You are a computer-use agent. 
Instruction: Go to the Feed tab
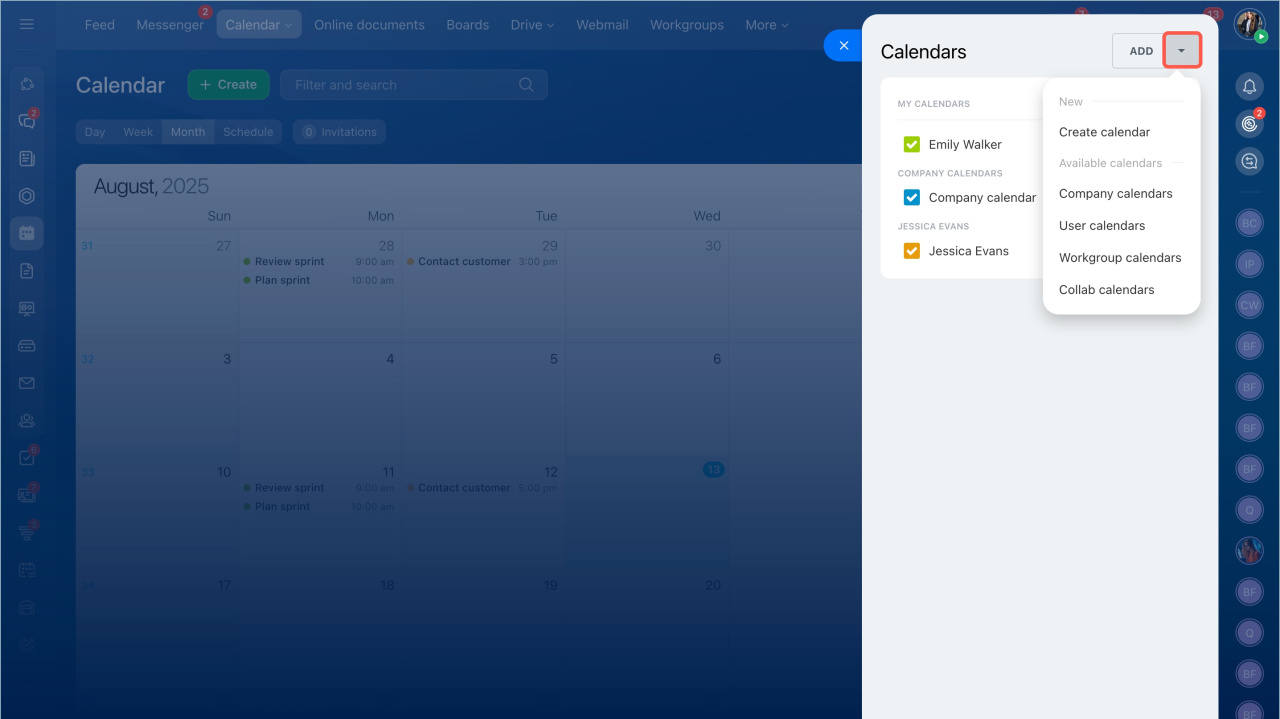pos(99,25)
